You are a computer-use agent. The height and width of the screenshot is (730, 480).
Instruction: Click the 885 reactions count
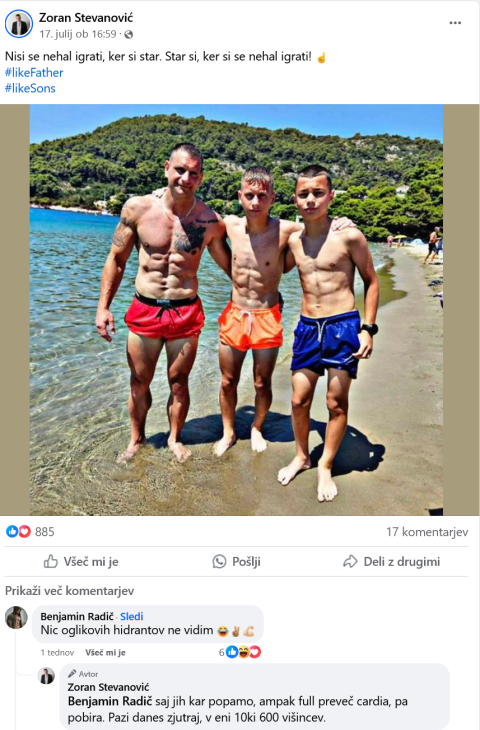click(x=45, y=532)
